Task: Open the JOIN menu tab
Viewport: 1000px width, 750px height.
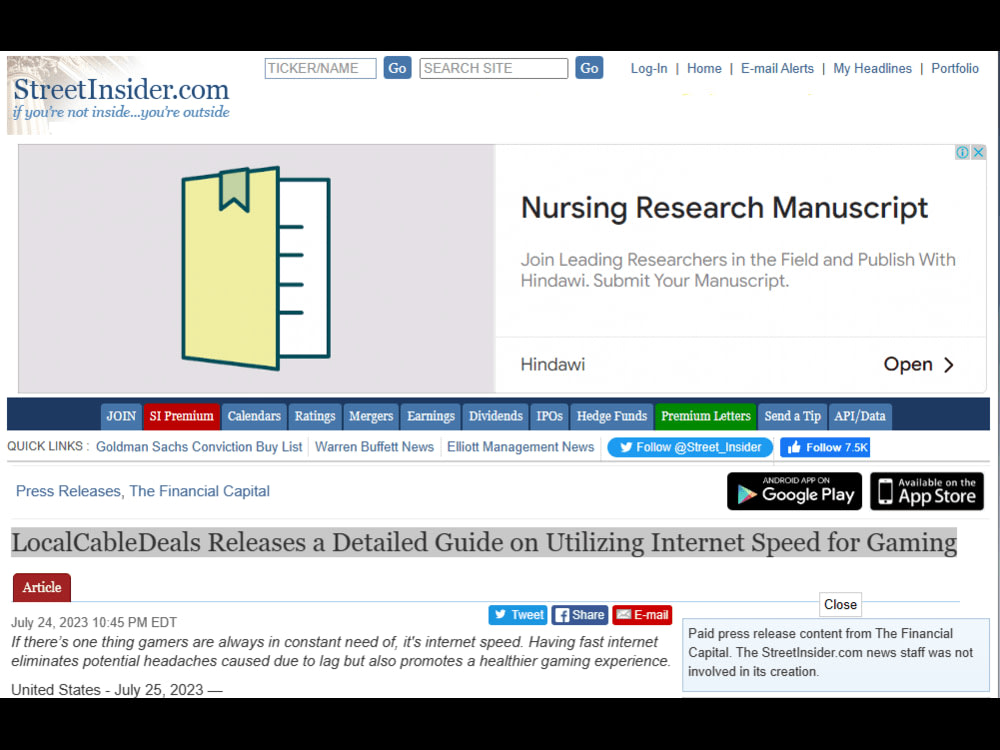Action: [x=121, y=416]
